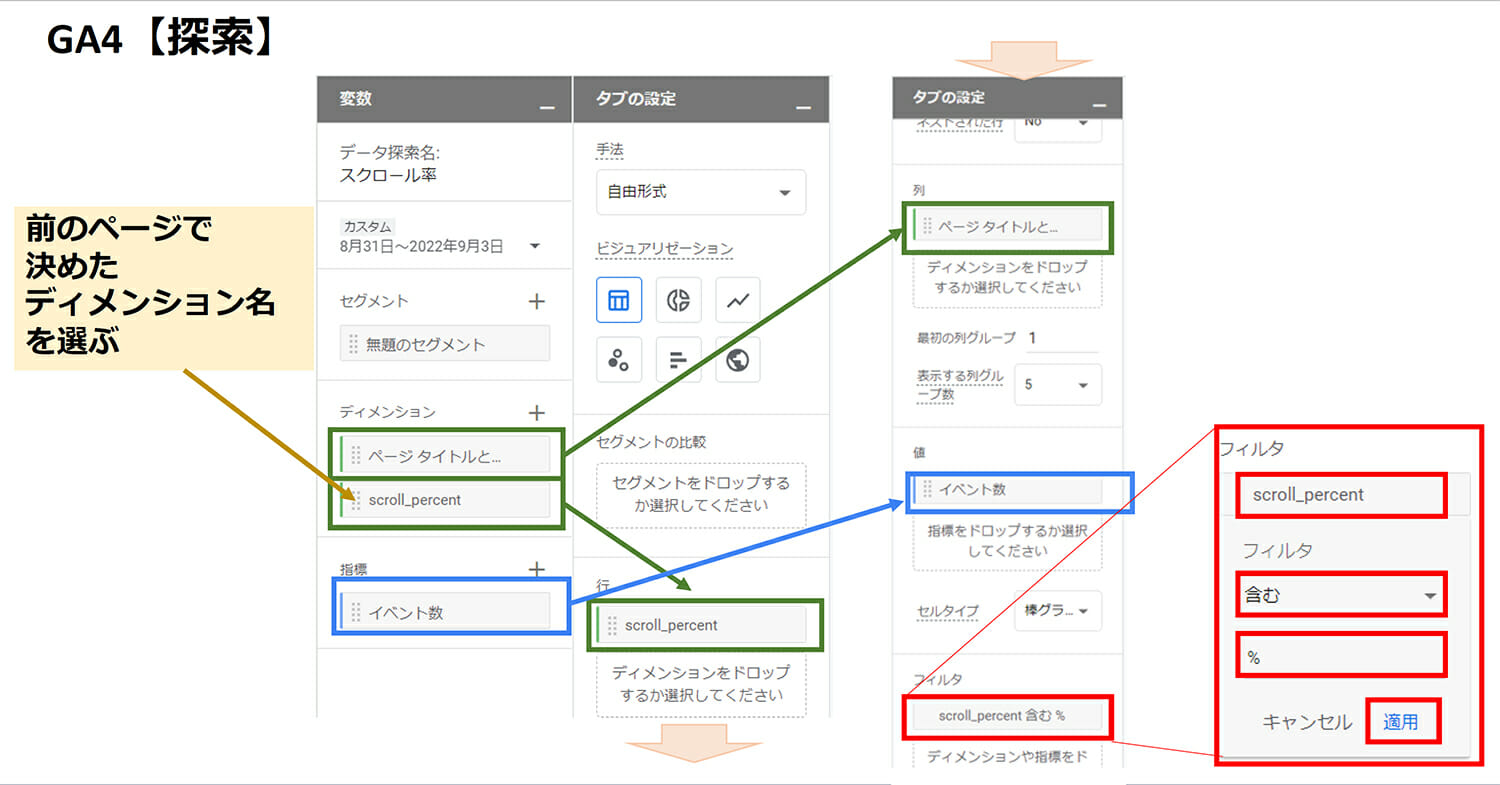
Task: Click the plus icon next to セグメント
Action: pyautogui.click(x=537, y=301)
